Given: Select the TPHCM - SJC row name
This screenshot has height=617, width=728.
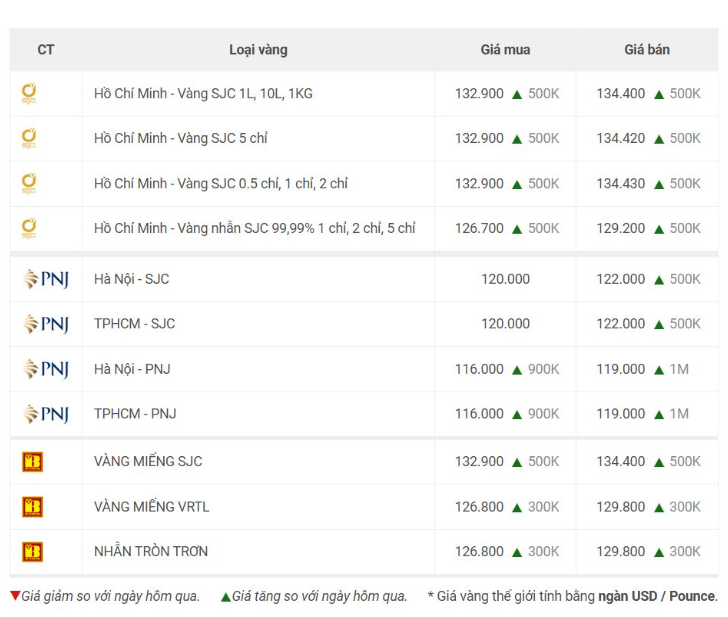Looking at the screenshot, I should coord(135,324).
